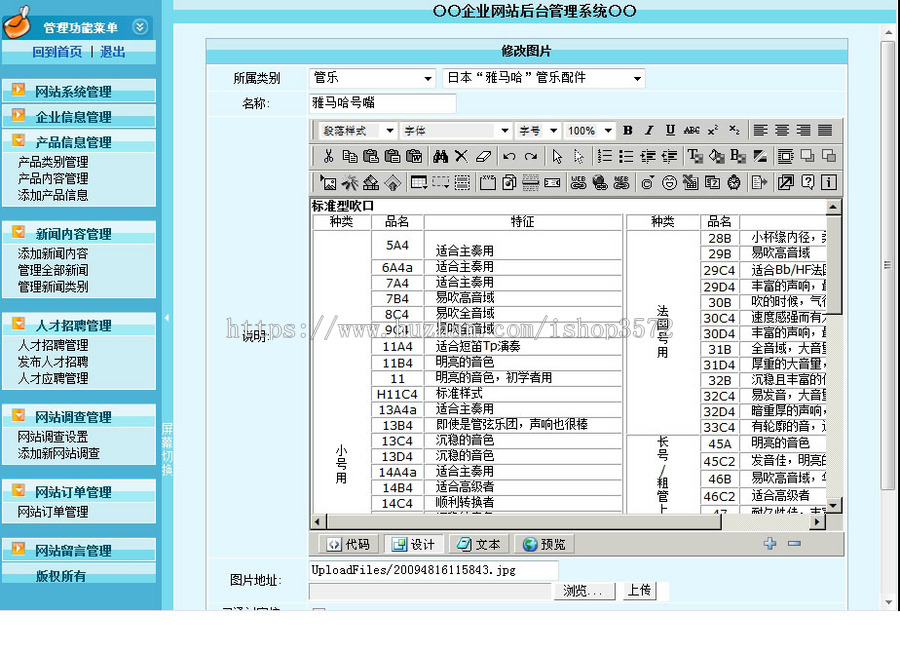Toggle bold formatting in the editor
The width and height of the screenshot is (900, 653).
[x=627, y=130]
